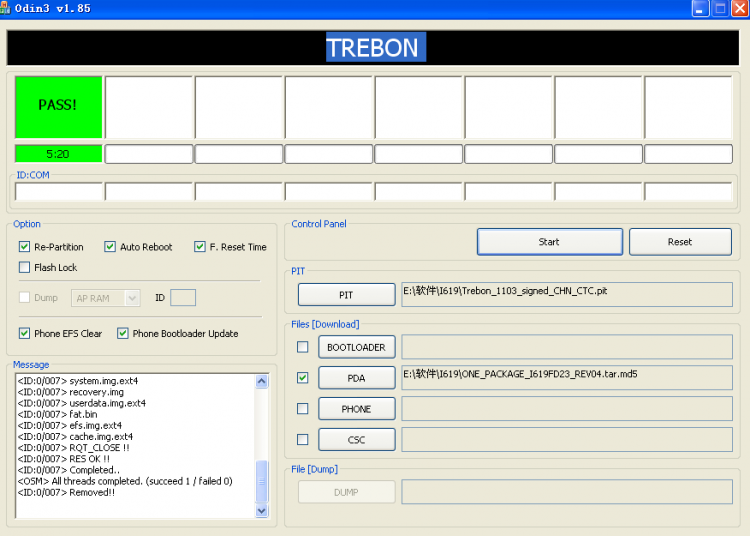This screenshot has width=750, height=536.
Task: Click the green PASS! status box
Action: point(58,106)
